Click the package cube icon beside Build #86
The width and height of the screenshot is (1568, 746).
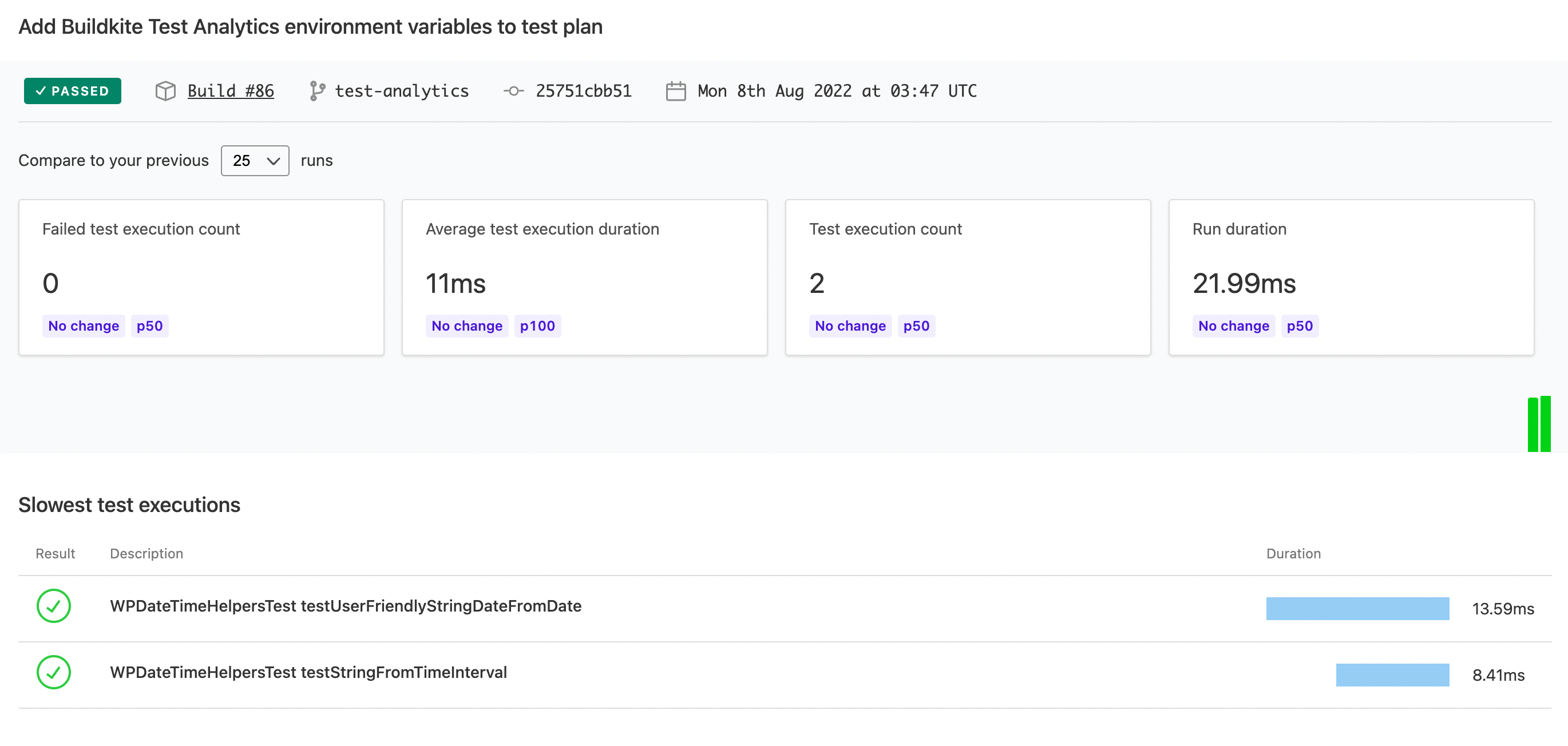(x=165, y=92)
